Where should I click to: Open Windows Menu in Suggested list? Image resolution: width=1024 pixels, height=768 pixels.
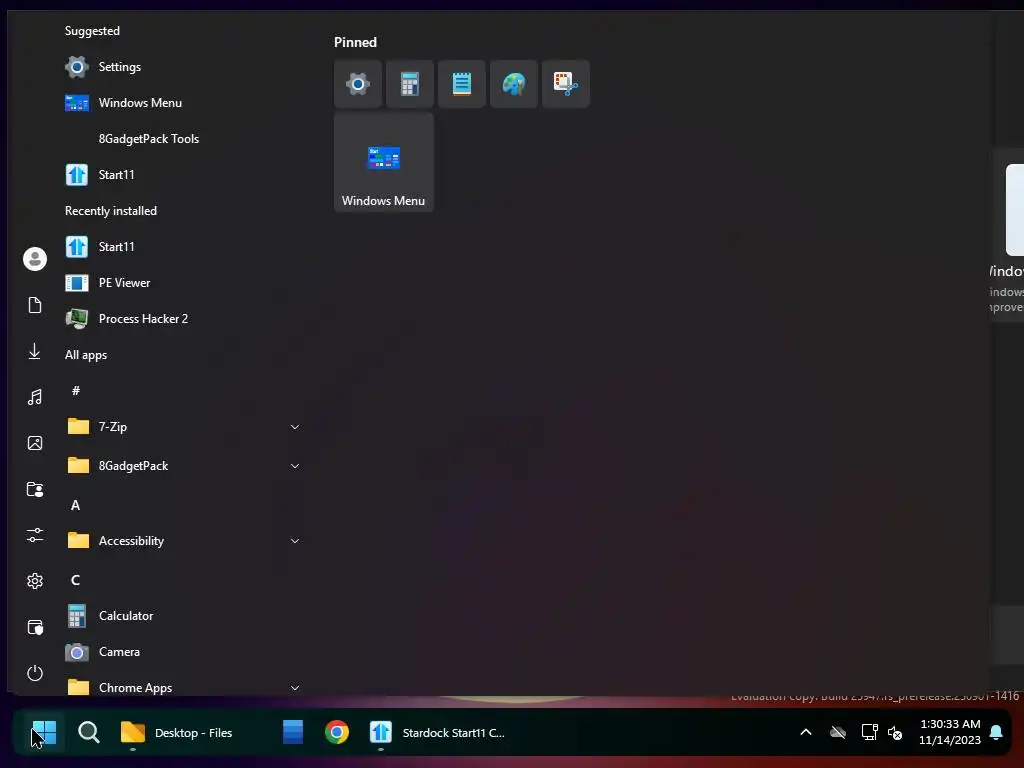coord(183,103)
